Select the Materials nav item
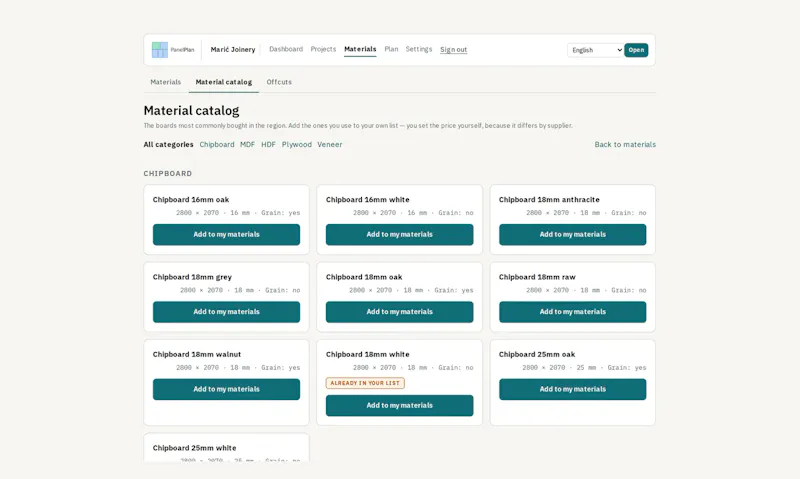The width and height of the screenshot is (800, 479). pyautogui.click(x=360, y=49)
